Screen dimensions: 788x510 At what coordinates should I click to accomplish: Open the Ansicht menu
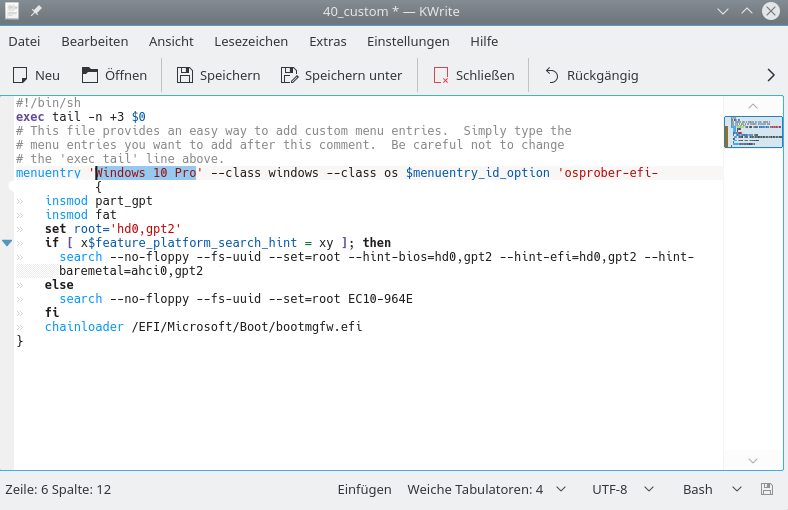point(171,41)
